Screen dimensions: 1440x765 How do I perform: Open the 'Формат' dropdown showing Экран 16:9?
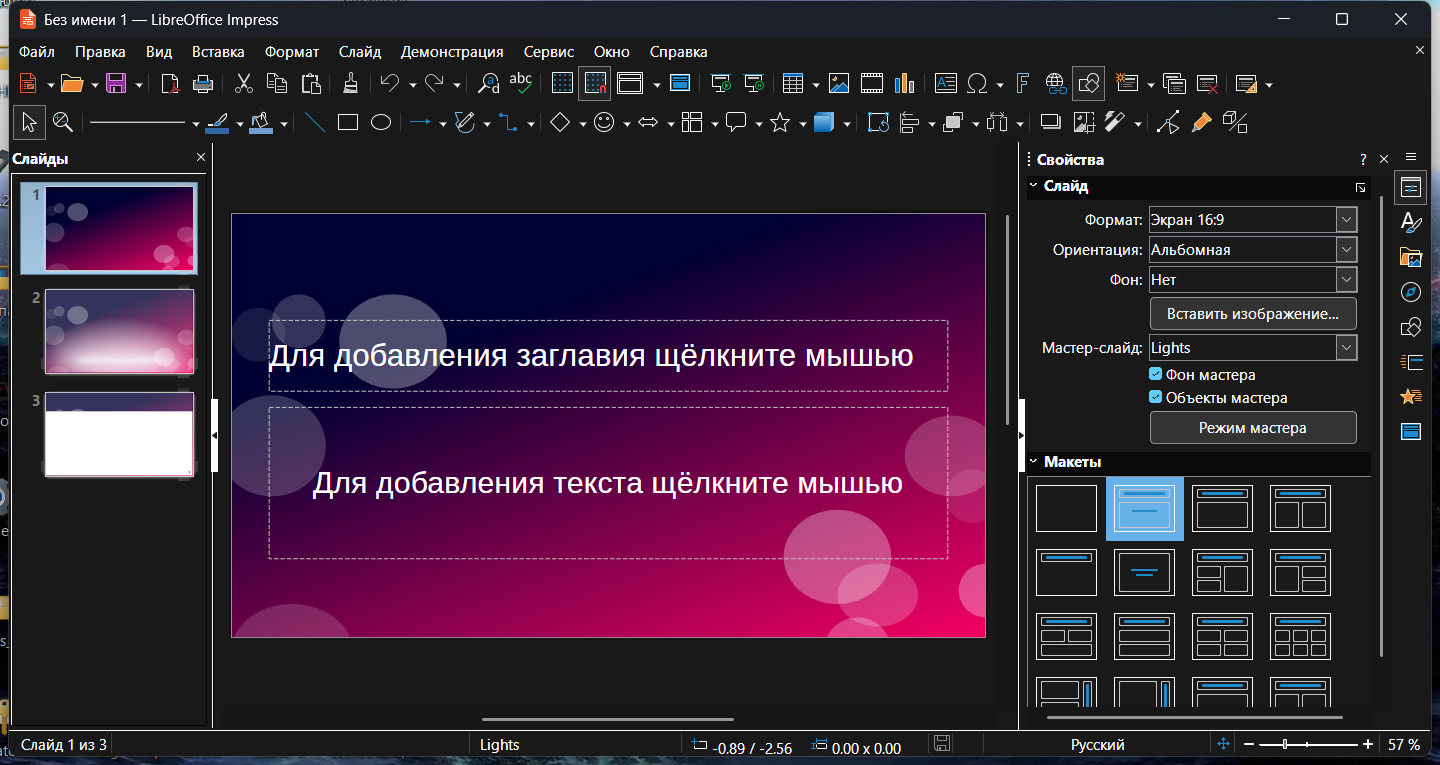(1346, 220)
